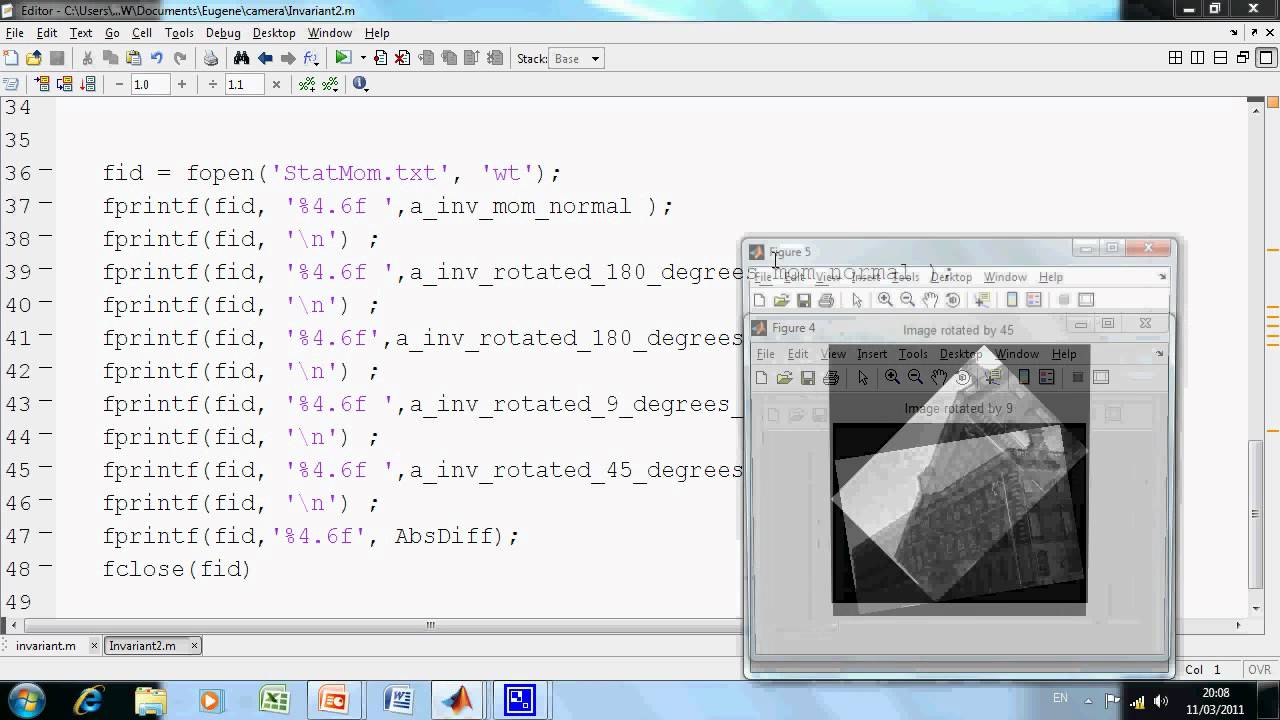The height and width of the screenshot is (720, 1280).
Task: Print the Invariant2.m document
Action: pyautogui.click(x=211, y=58)
